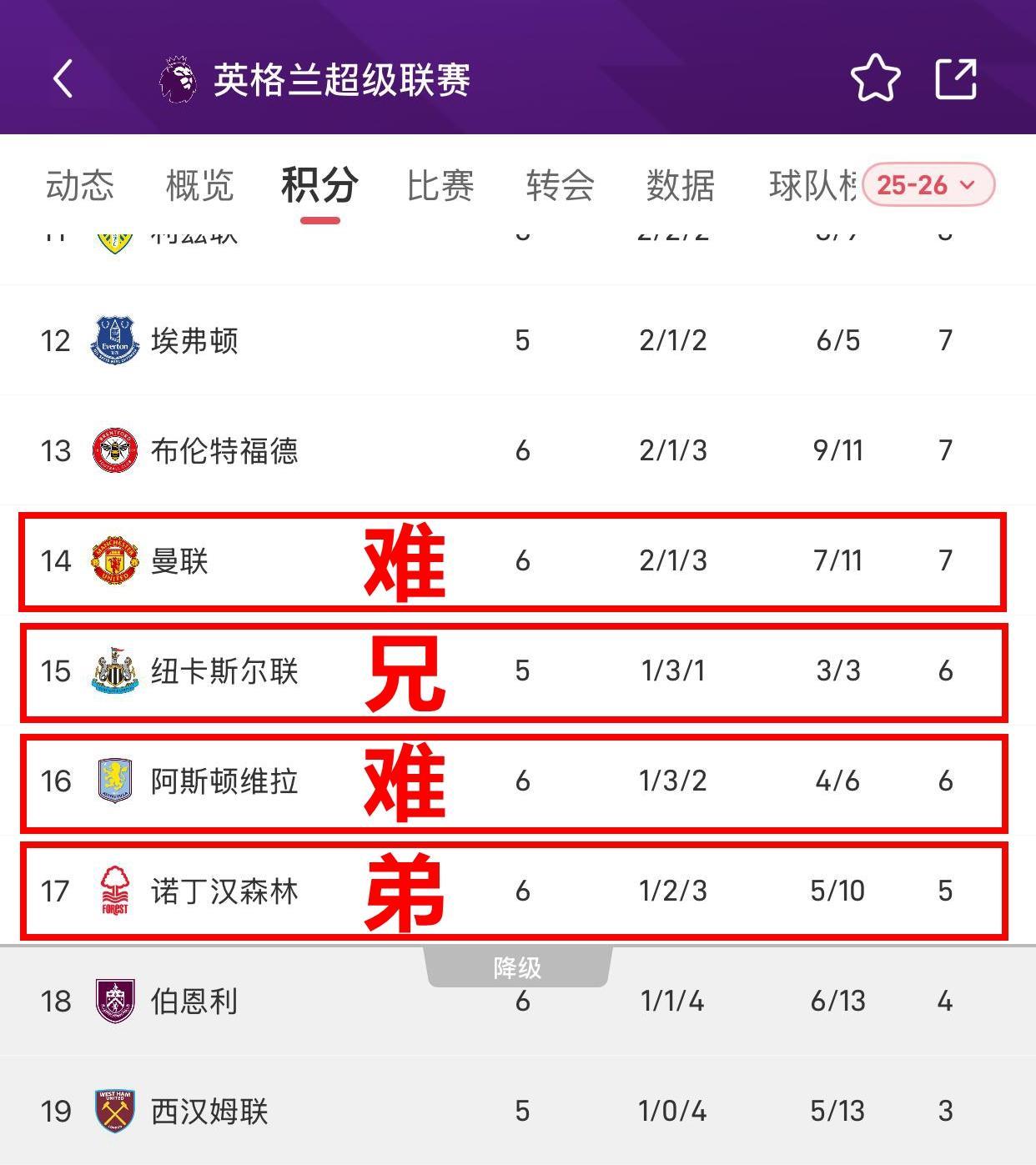
Task: Tap the Newcastle United crest
Action: click(x=115, y=670)
